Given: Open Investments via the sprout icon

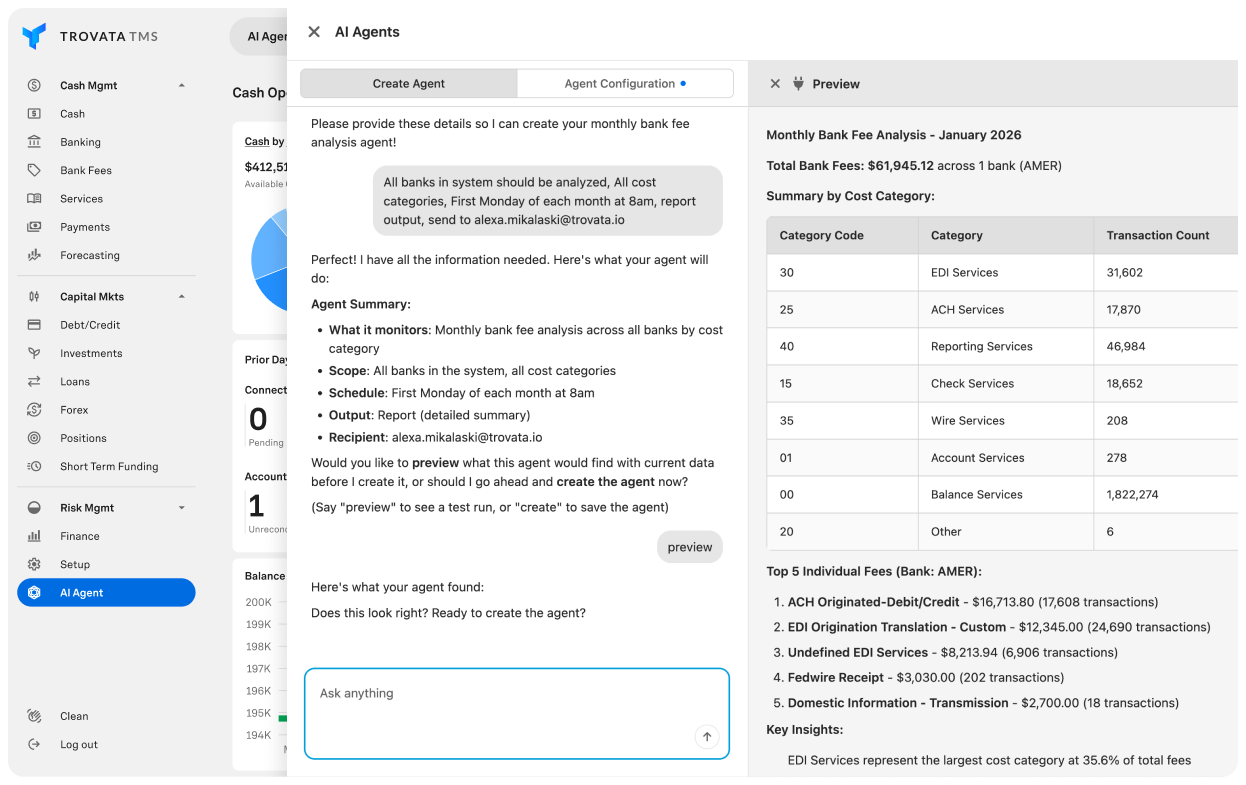Looking at the screenshot, I should pyautogui.click(x=34, y=353).
